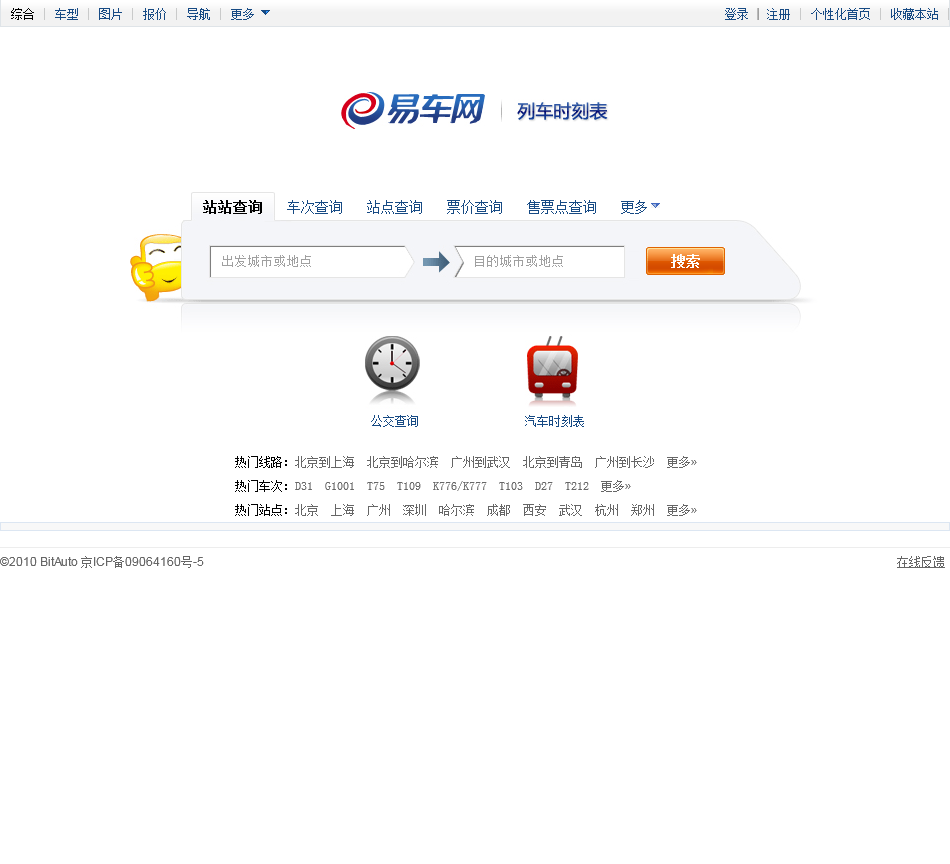Click the yellow smiley mascot icon
950x864 pixels.
pos(156,267)
